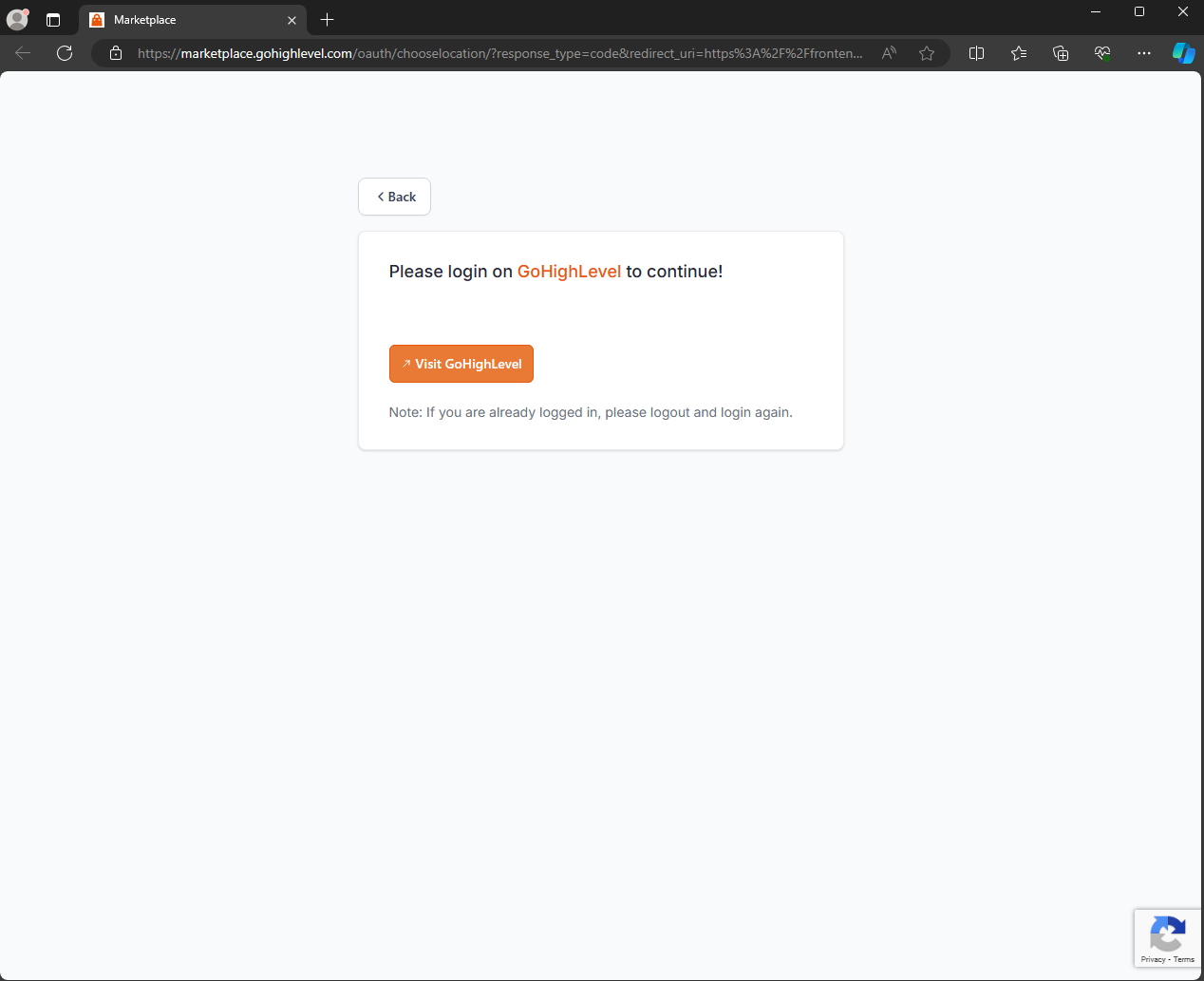Image resolution: width=1204 pixels, height=981 pixels.
Task: Open Browser essentials heart icon
Action: (1102, 53)
